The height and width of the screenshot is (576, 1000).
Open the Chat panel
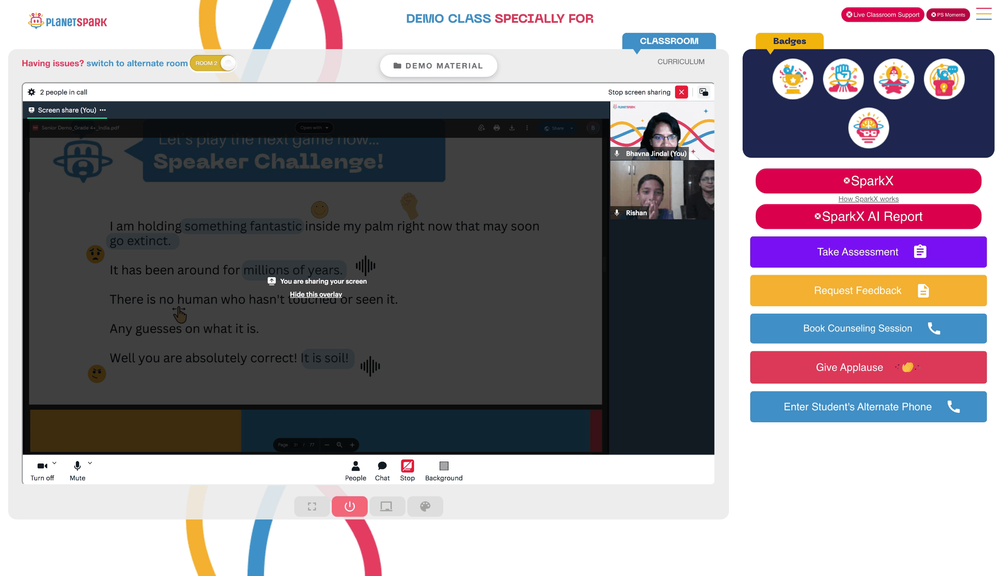point(382,471)
